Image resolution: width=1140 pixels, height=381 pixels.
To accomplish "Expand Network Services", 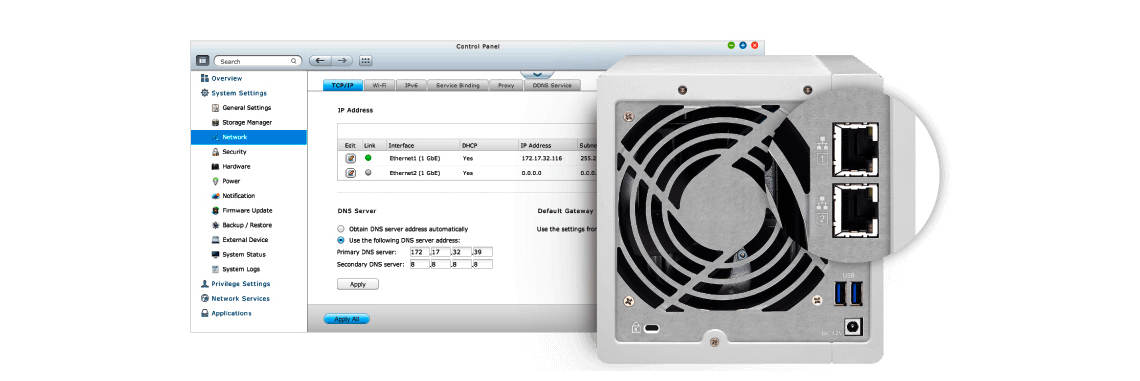I will [x=241, y=298].
